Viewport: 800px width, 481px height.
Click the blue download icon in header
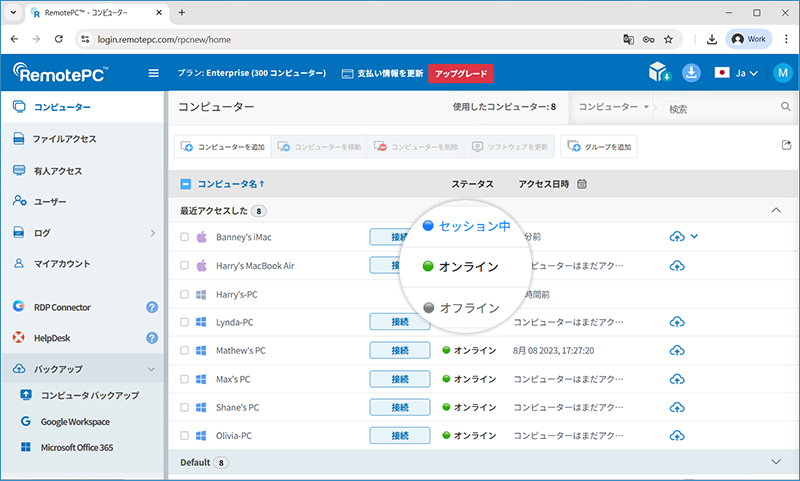click(691, 73)
